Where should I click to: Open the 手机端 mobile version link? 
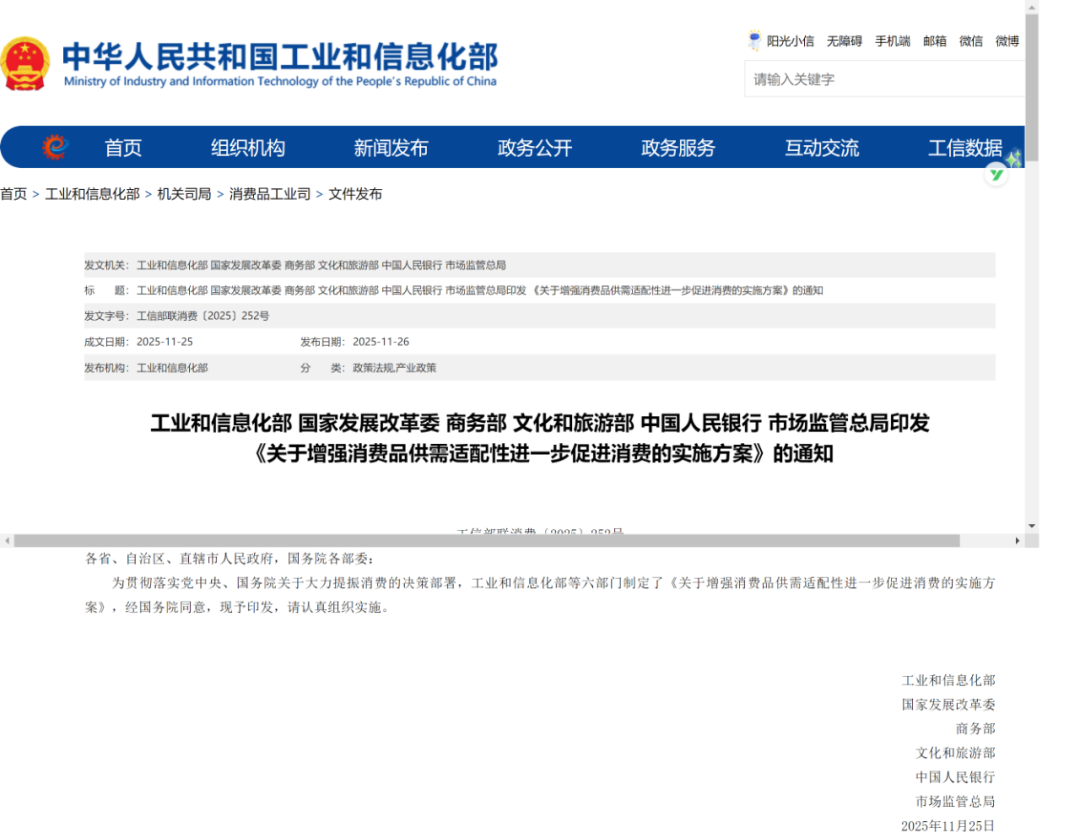[892, 41]
